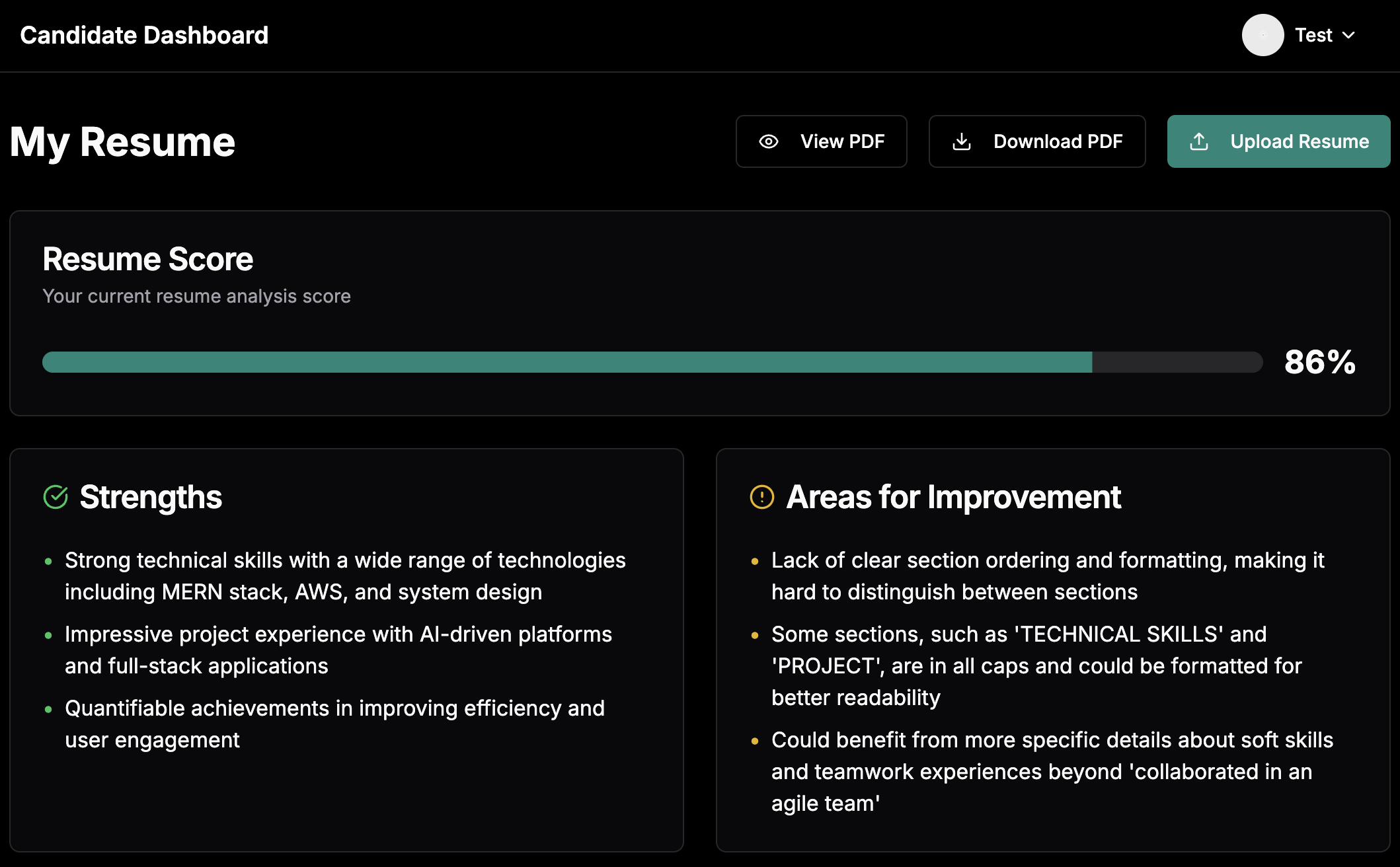Click the round user avatar
This screenshot has width=1400, height=867.
[1263, 35]
